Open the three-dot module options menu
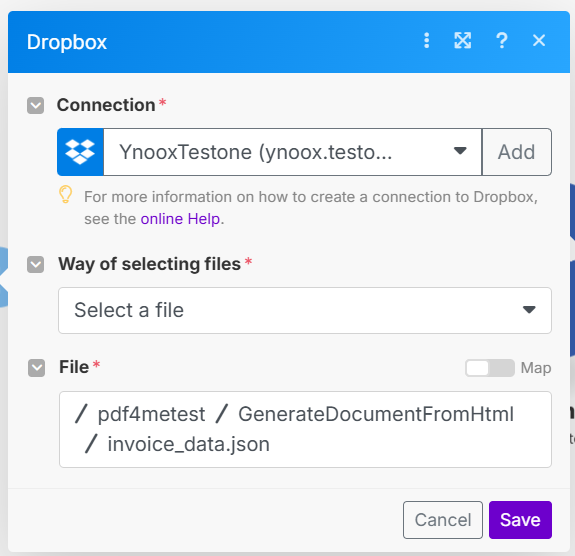575x556 pixels. (426, 40)
